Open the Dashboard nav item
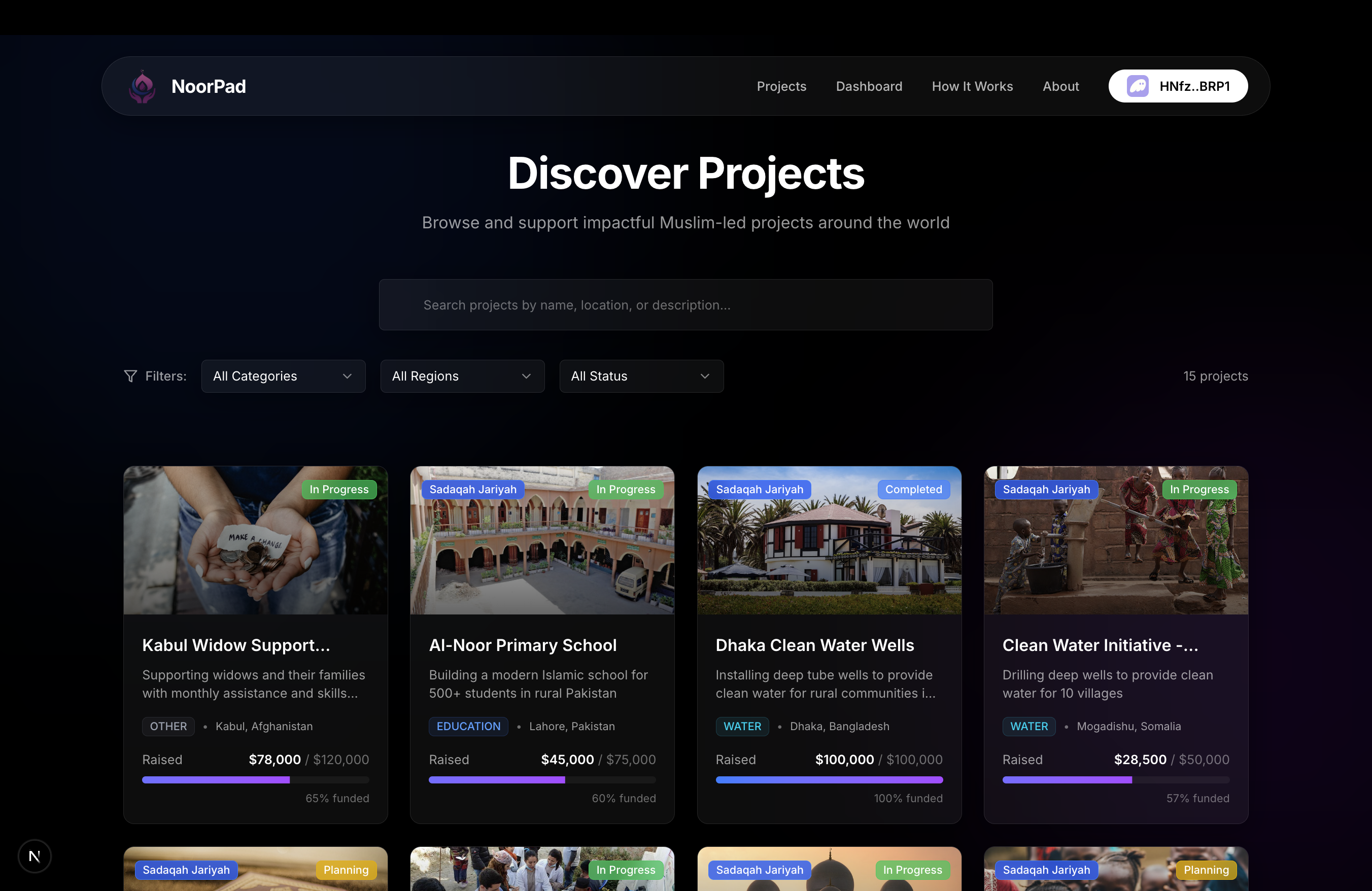This screenshot has height=891, width=1372. (x=869, y=86)
